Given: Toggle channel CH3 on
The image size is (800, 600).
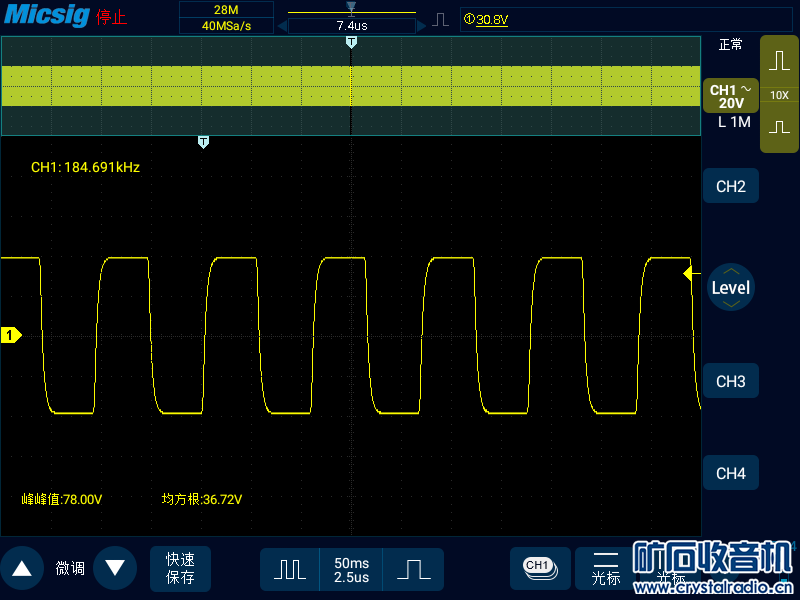Looking at the screenshot, I should pyautogui.click(x=731, y=382).
